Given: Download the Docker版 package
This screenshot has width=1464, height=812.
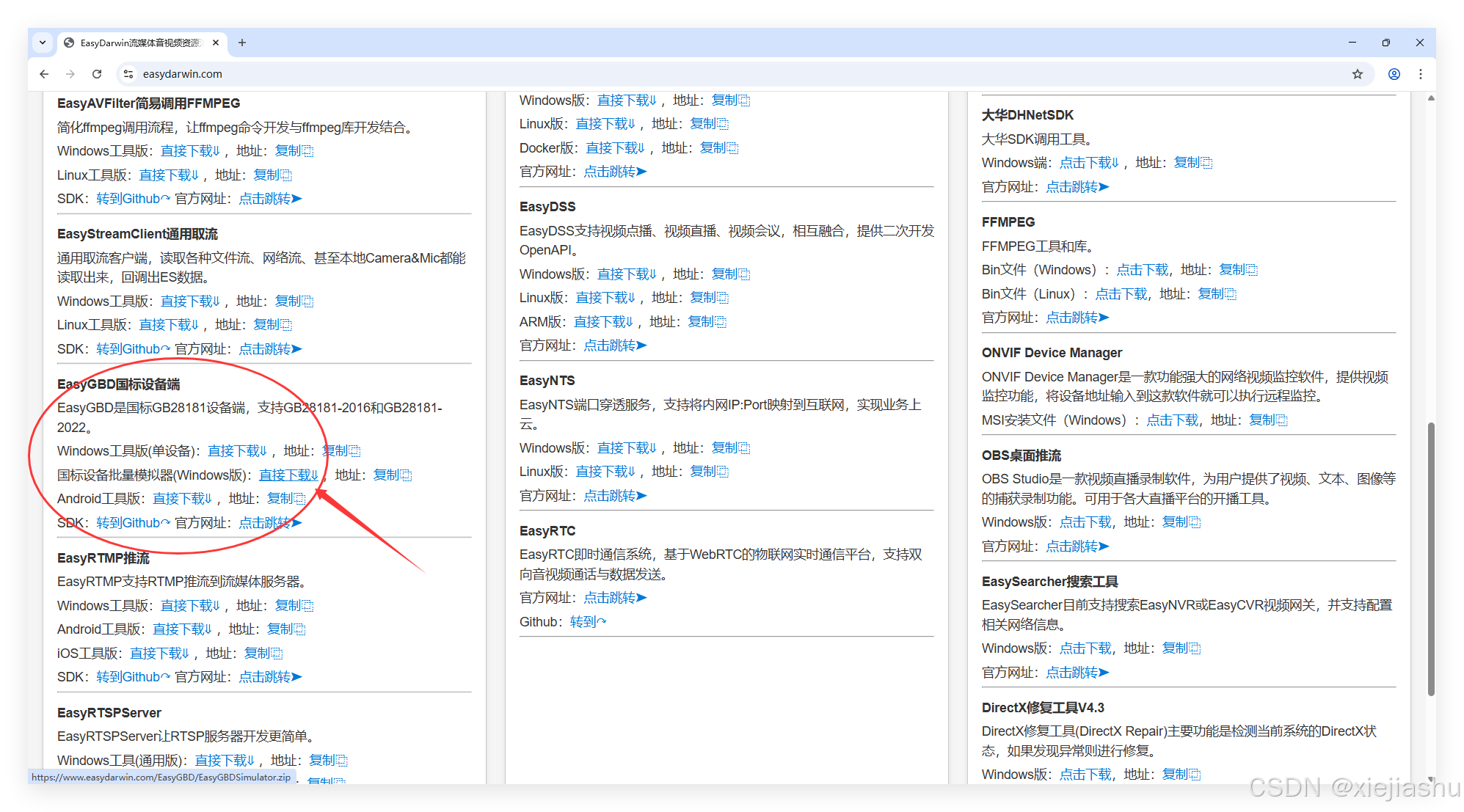Looking at the screenshot, I should (615, 148).
